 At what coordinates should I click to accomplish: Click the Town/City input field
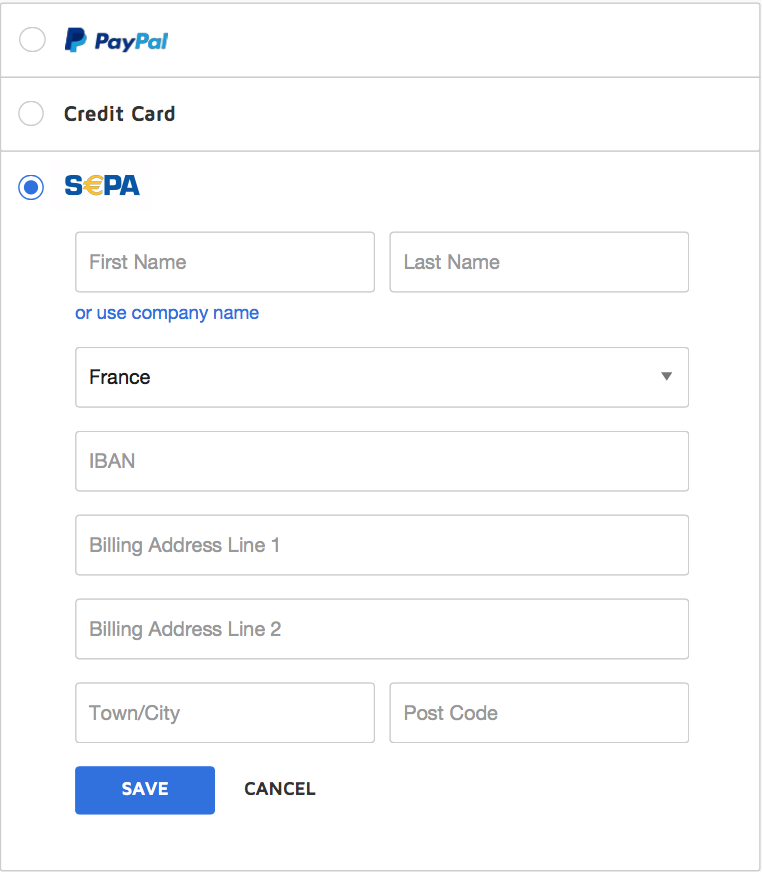tap(225, 713)
